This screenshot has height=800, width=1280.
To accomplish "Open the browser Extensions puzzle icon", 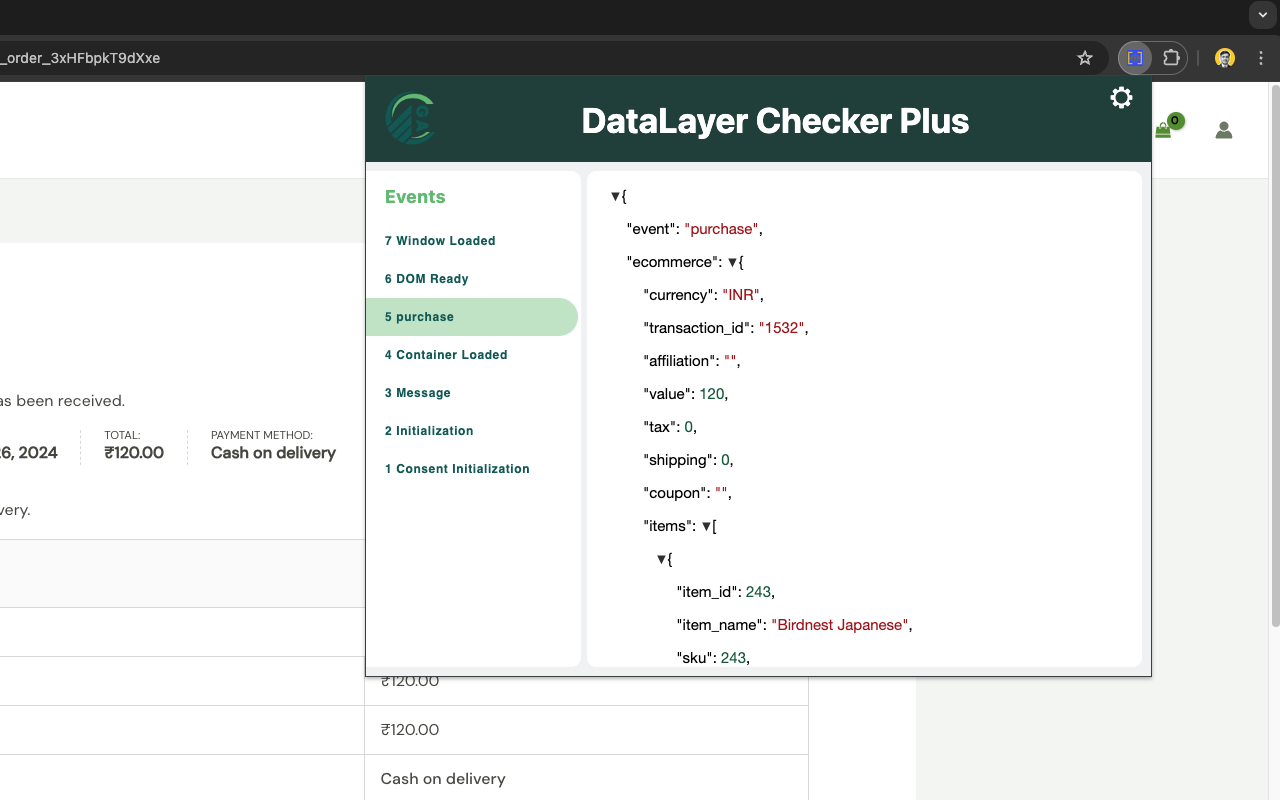I will coord(1171,57).
